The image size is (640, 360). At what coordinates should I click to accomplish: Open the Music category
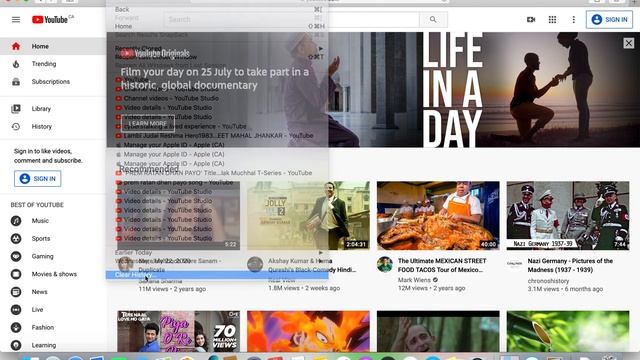(x=53, y=221)
